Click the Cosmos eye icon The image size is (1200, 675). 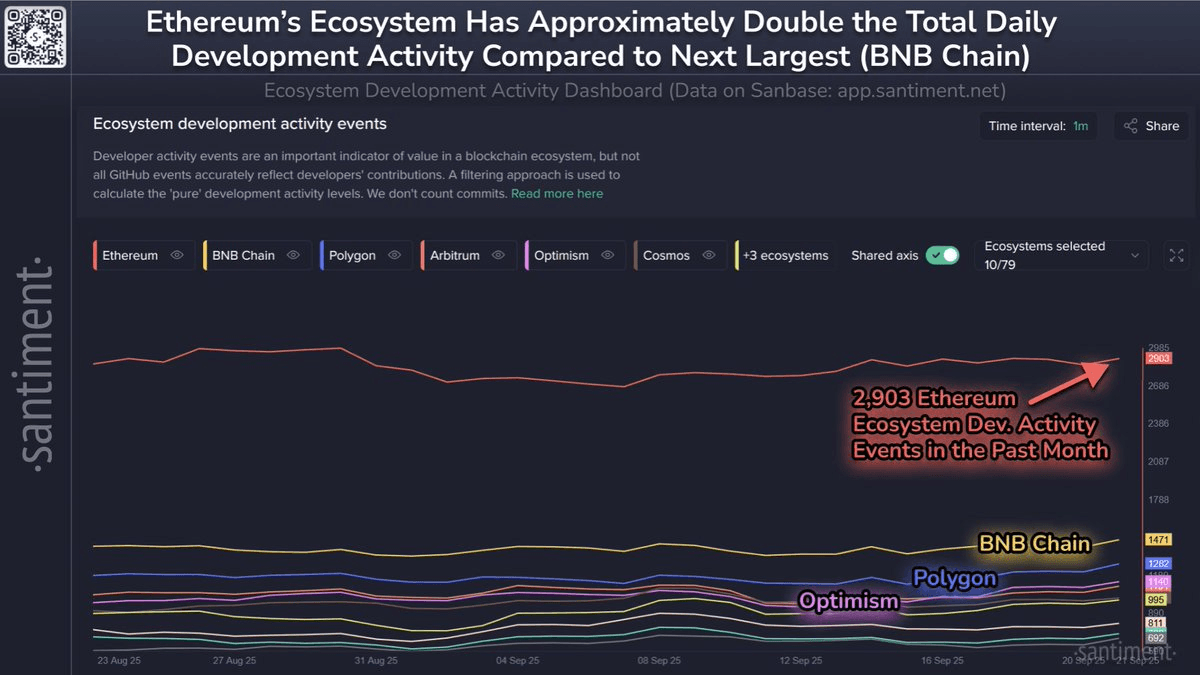[x=708, y=256]
